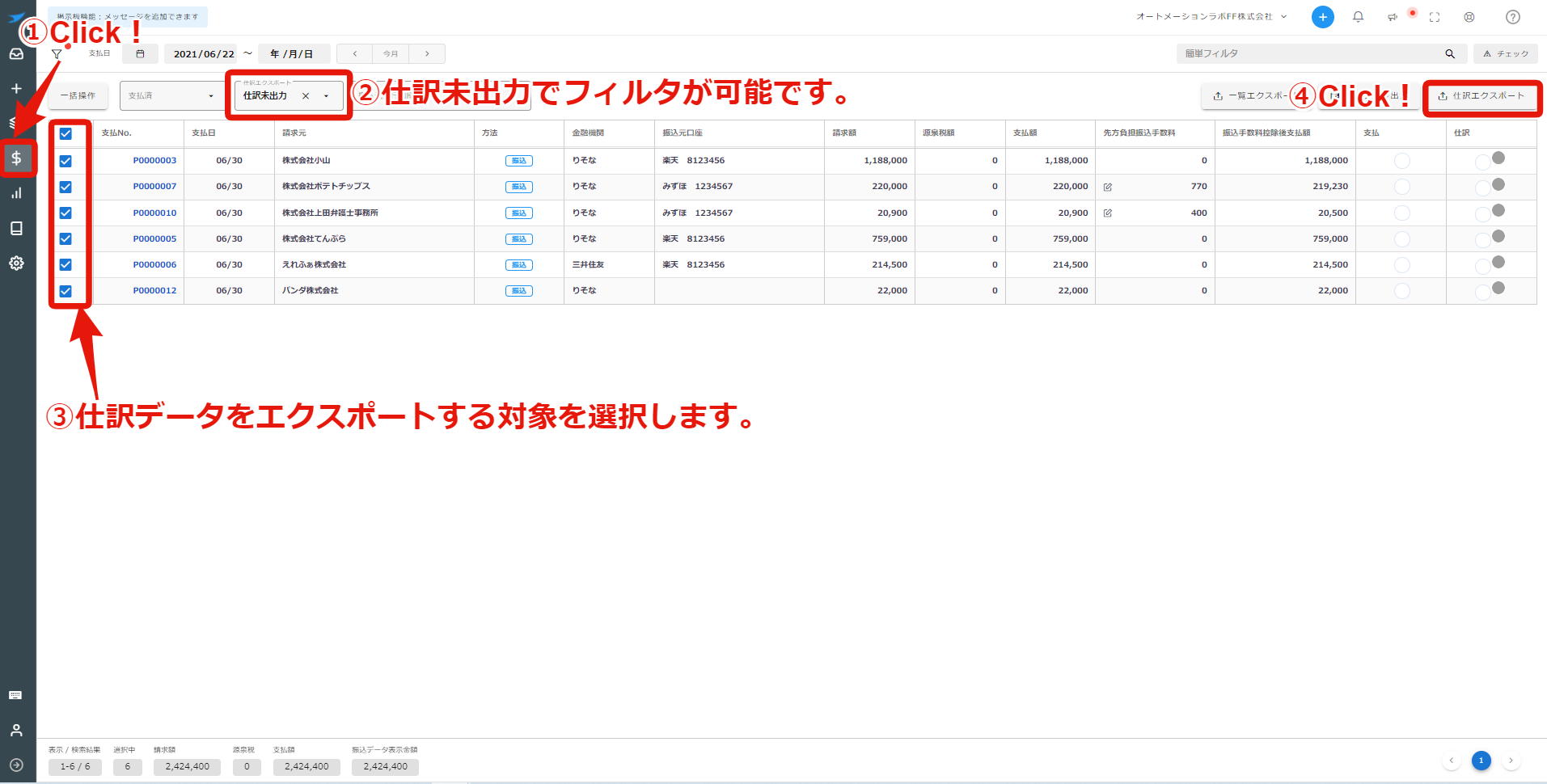Viewport: 1547px width, 784px height.
Task: Clear the 仕訳未出力 filter with the X
Action: pyautogui.click(x=306, y=96)
